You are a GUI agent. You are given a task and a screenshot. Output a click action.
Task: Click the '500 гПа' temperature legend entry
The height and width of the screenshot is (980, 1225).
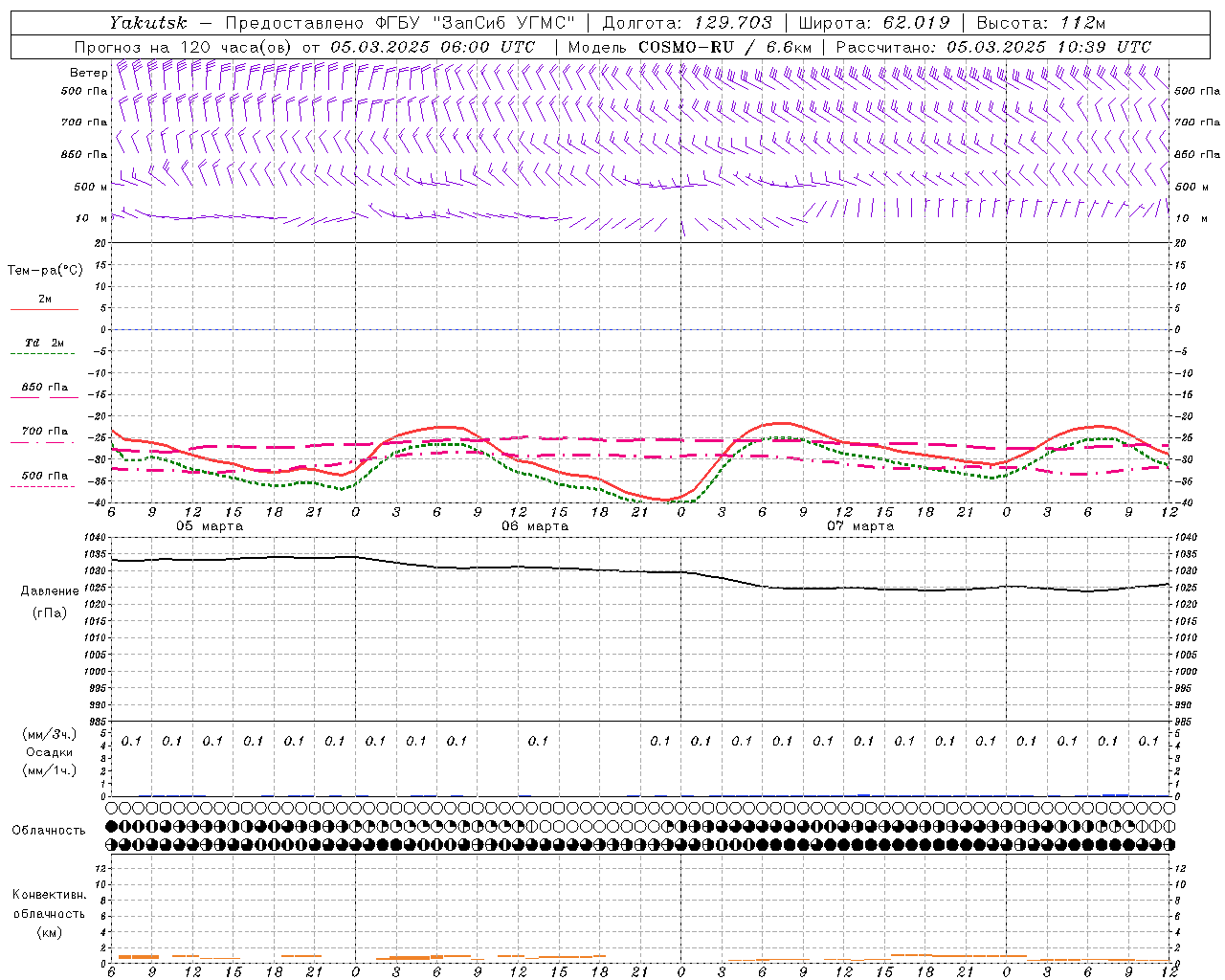[x=44, y=476]
